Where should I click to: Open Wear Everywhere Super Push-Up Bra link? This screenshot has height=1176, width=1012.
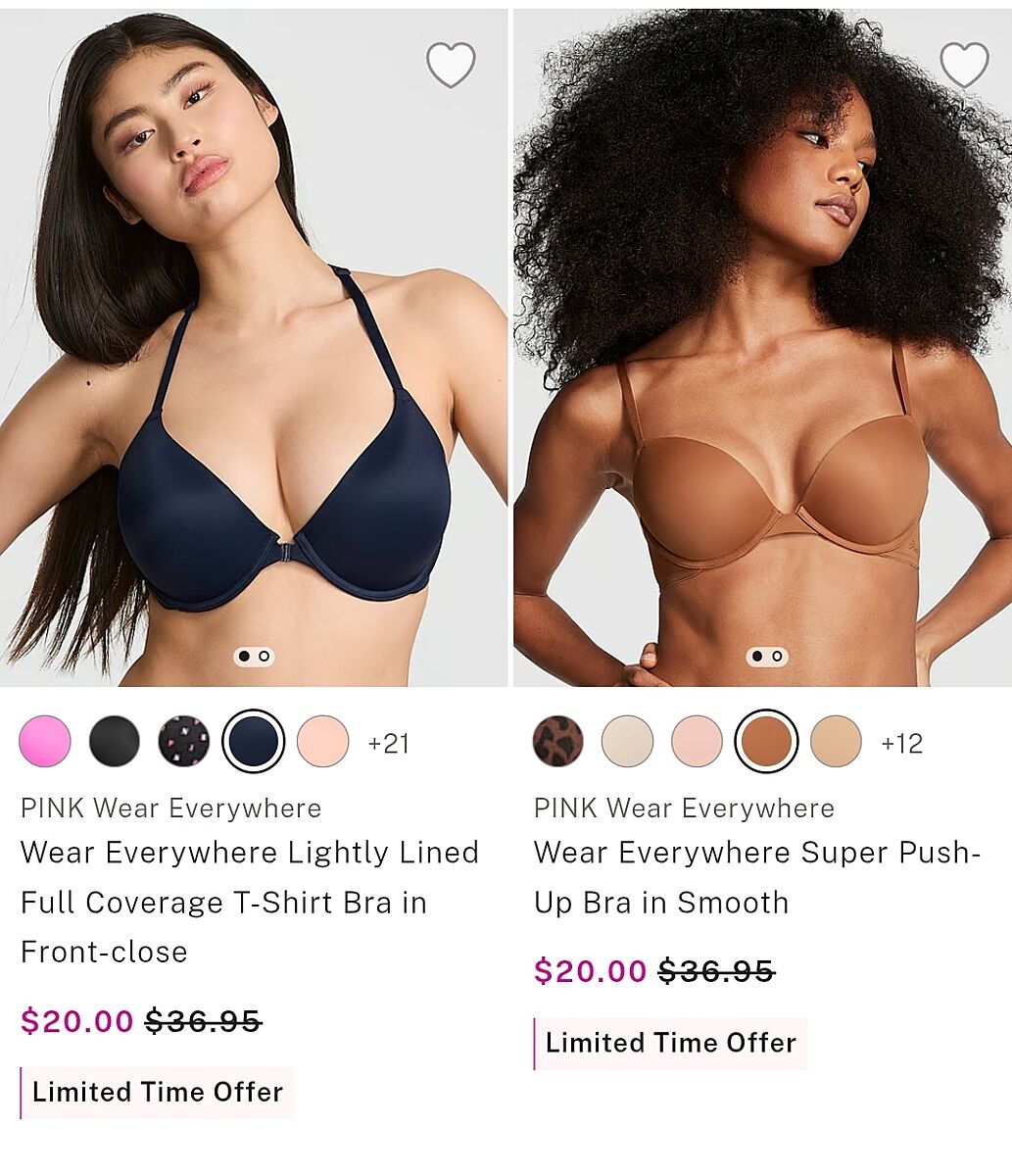point(757,877)
